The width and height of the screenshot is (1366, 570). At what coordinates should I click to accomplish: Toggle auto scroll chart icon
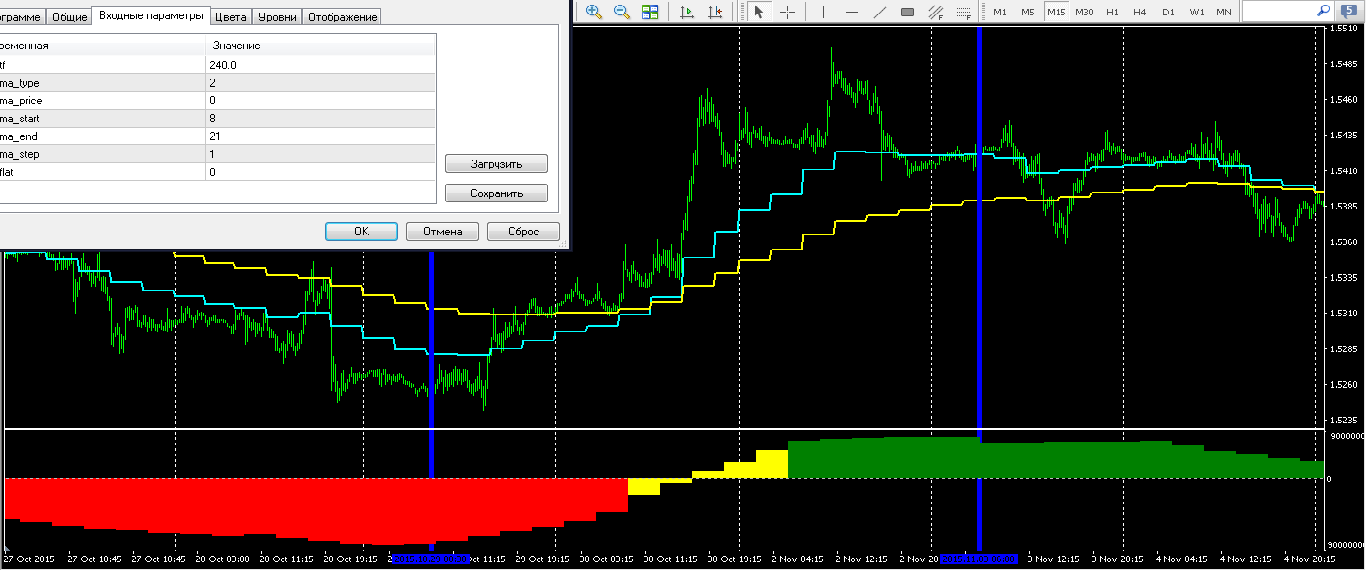[687, 12]
